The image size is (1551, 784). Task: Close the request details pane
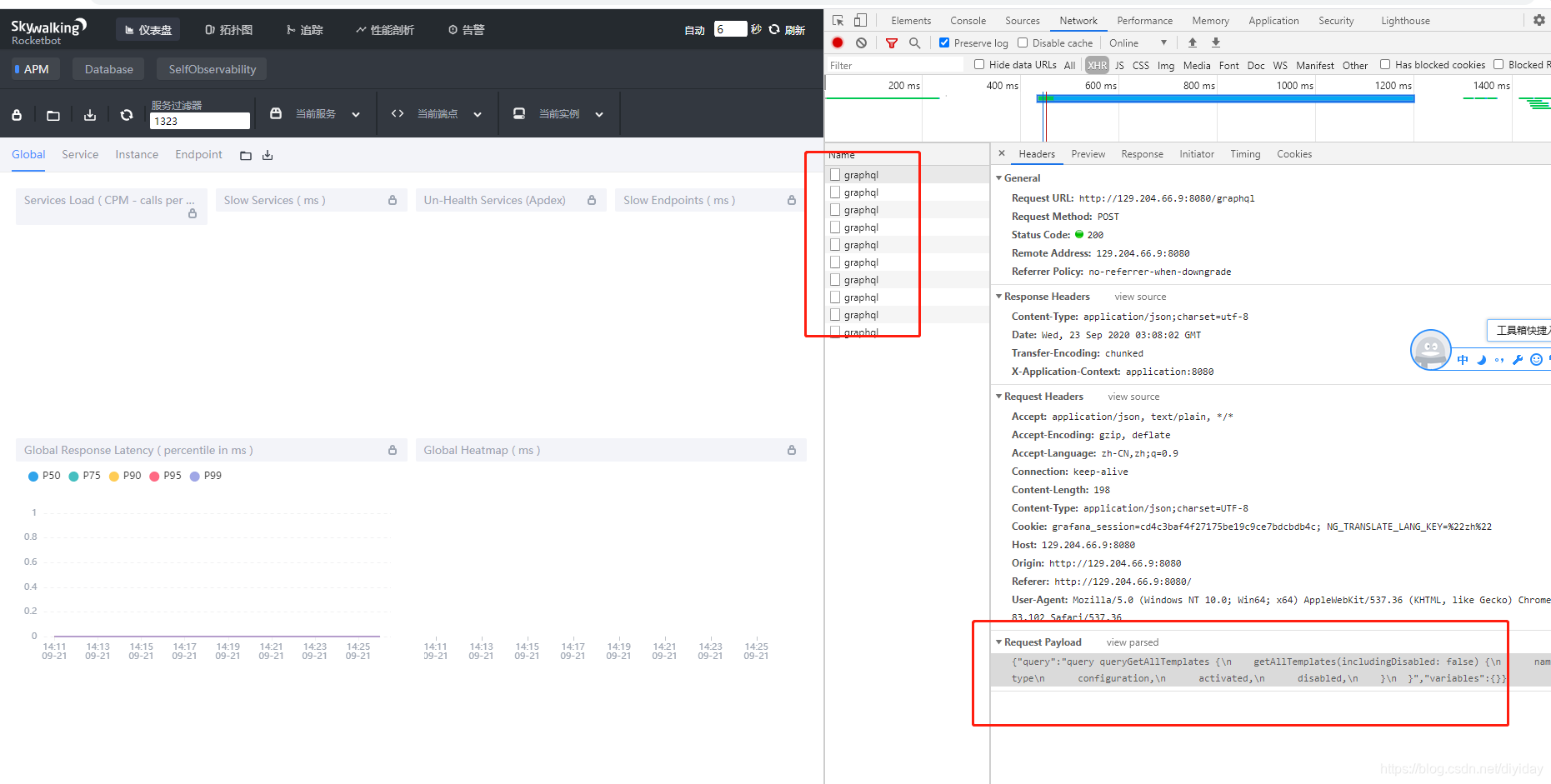pos(1002,153)
